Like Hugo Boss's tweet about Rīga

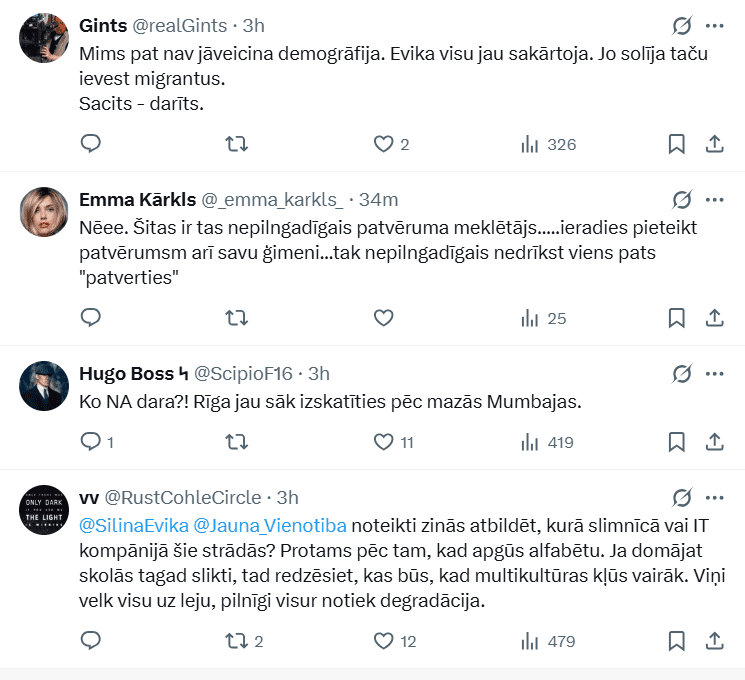pos(383,441)
